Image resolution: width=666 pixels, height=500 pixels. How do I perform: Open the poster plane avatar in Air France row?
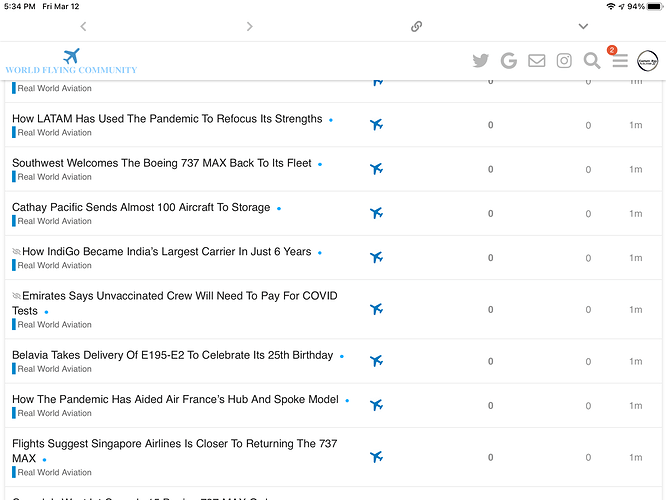coord(376,405)
